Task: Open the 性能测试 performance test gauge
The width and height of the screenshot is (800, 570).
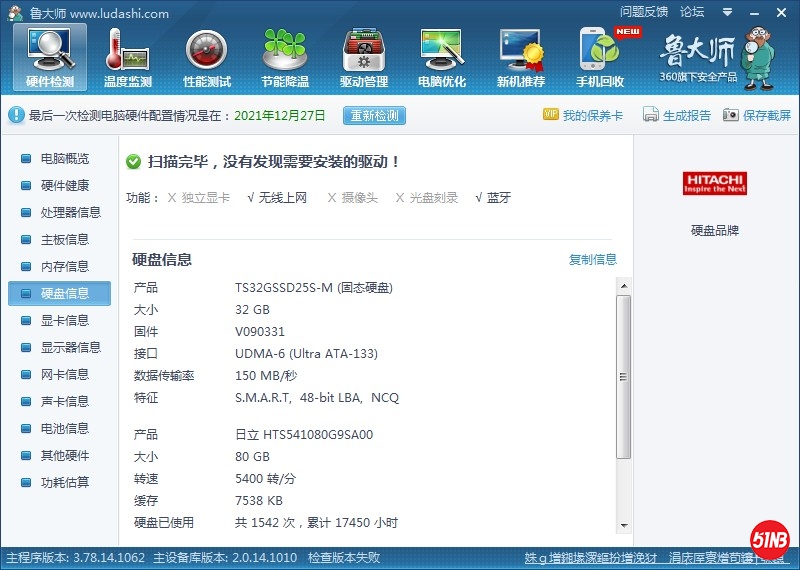Action: click(206, 57)
